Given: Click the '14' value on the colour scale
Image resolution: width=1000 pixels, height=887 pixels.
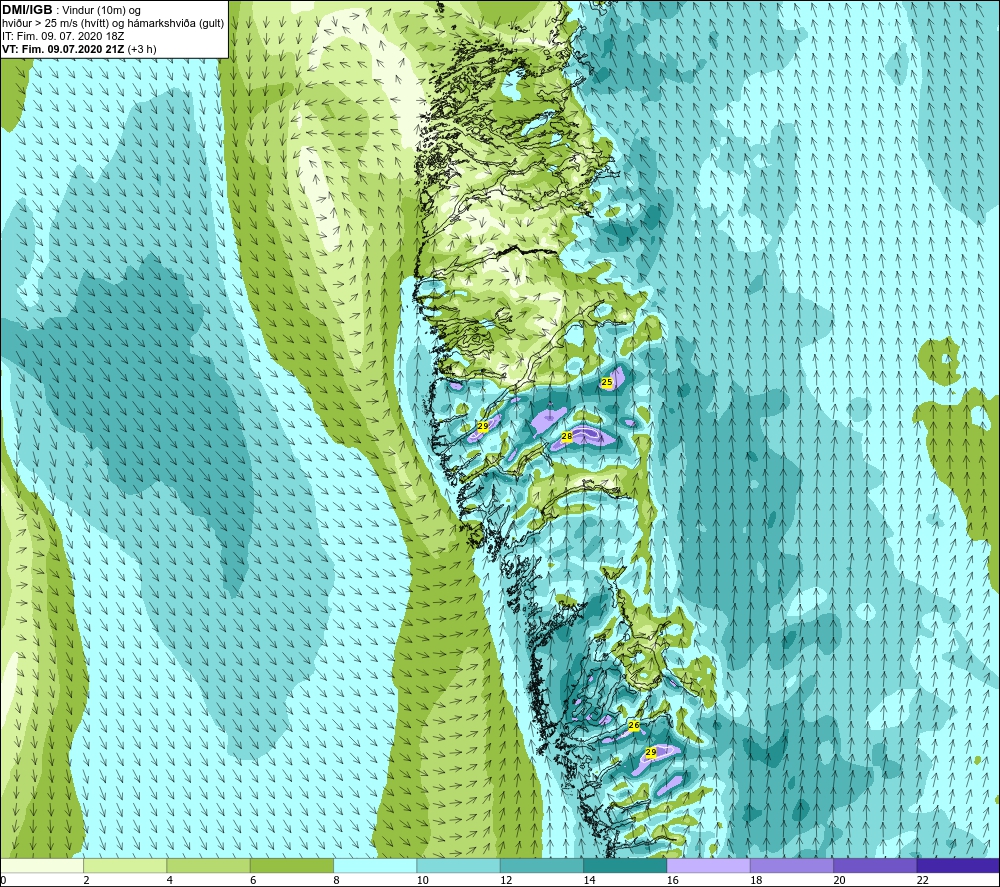Looking at the screenshot, I should point(589,880).
